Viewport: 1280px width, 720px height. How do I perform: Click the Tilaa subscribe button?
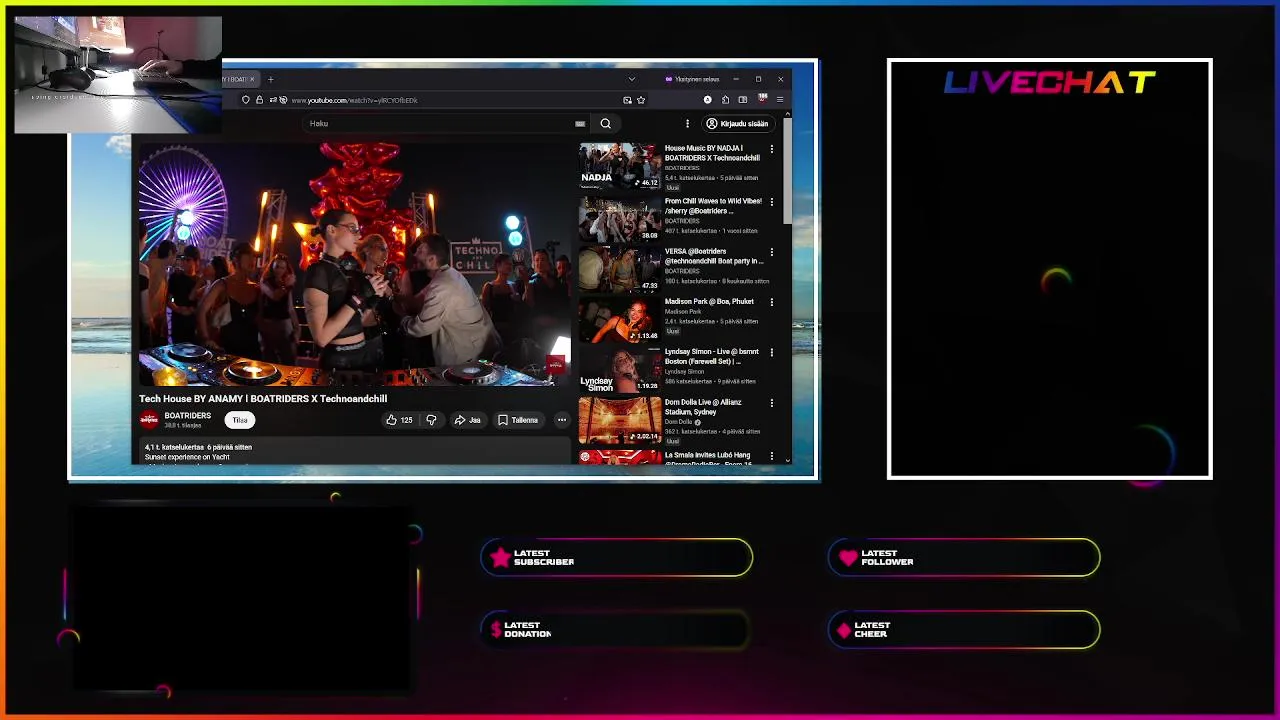point(240,420)
